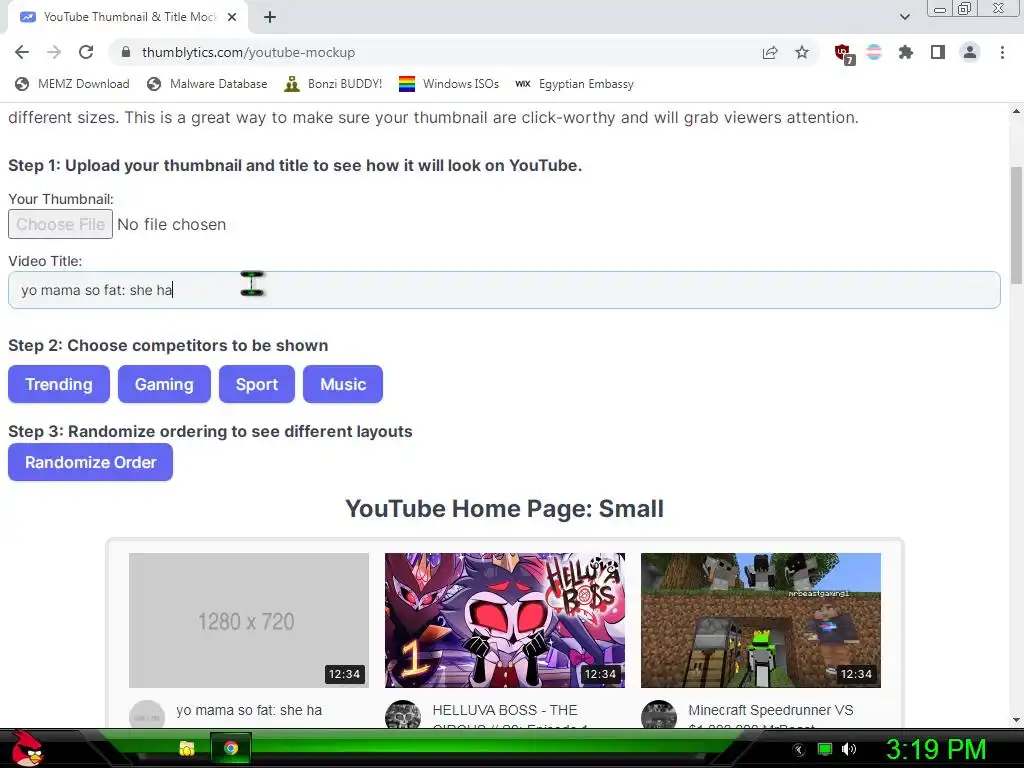Viewport: 1024px width, 768px height.
Task: Open the Angry Birds start button
Action: [26, 748]
